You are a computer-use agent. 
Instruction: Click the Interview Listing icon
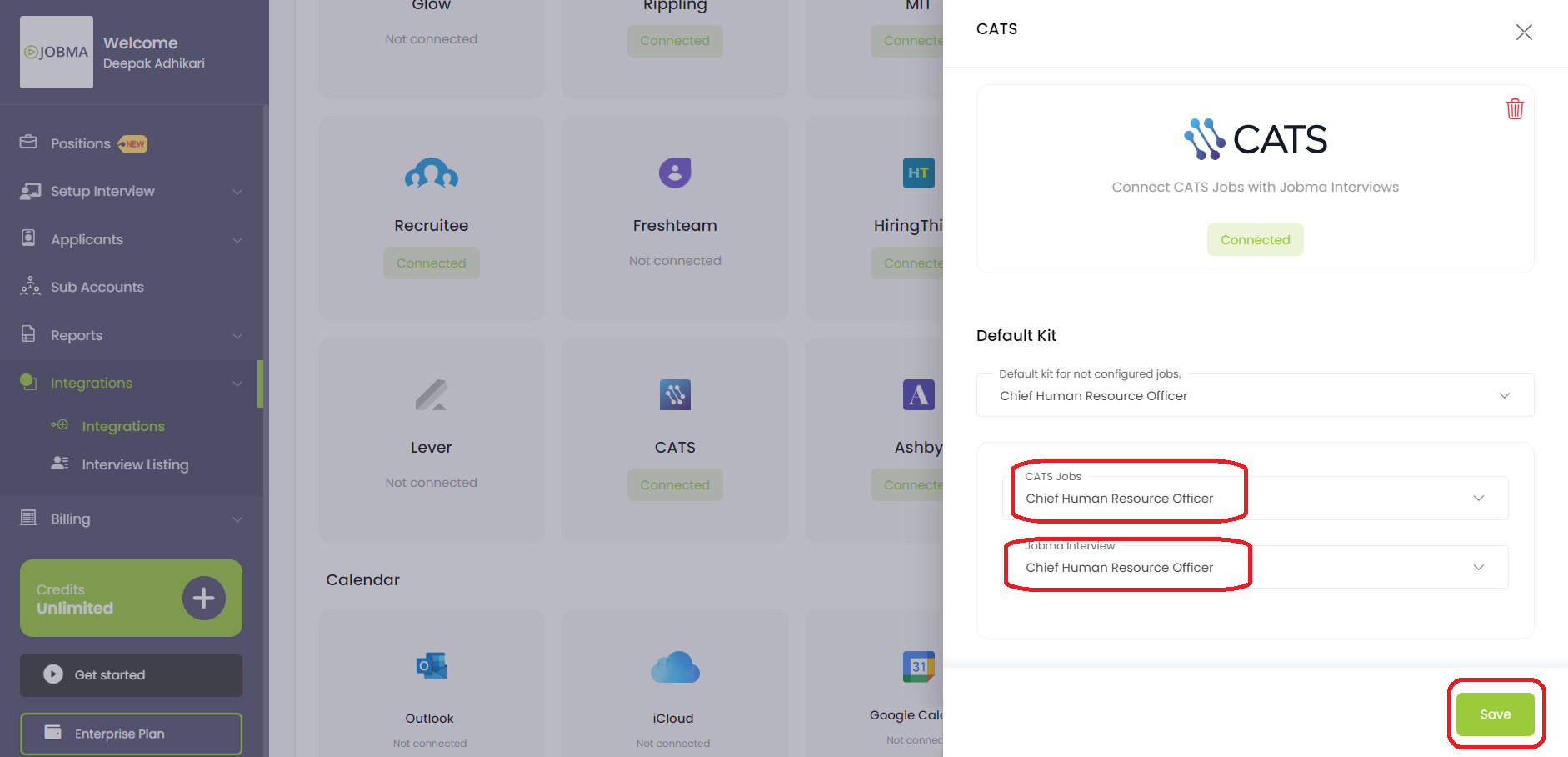60,463
